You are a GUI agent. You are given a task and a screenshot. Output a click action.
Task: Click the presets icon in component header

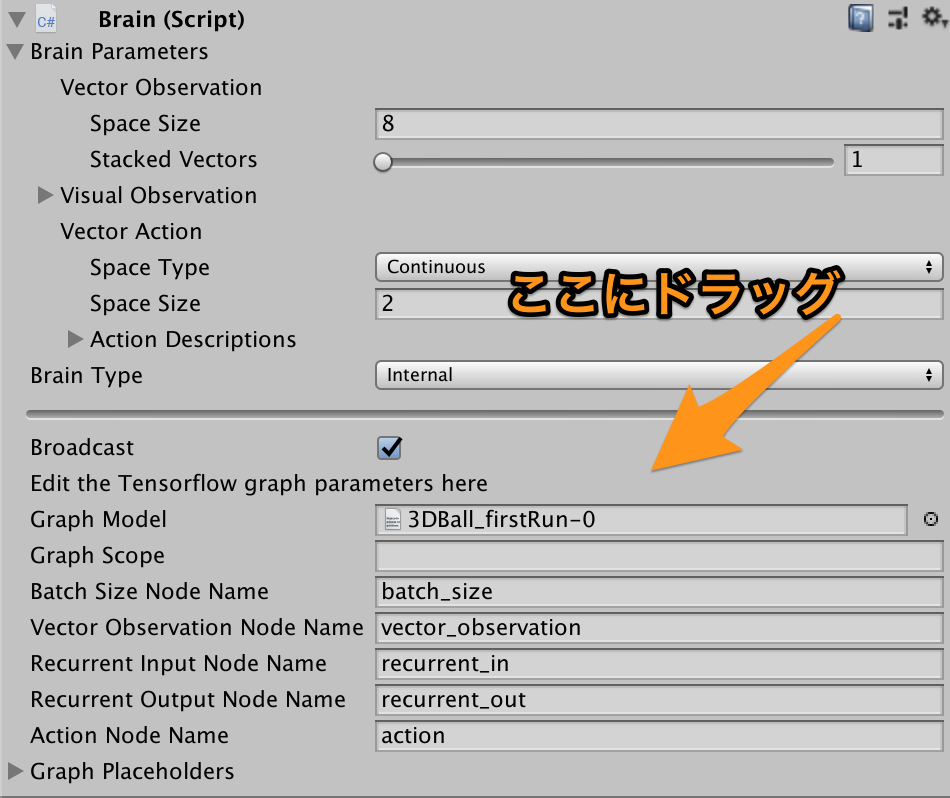[x=898, y=17]
